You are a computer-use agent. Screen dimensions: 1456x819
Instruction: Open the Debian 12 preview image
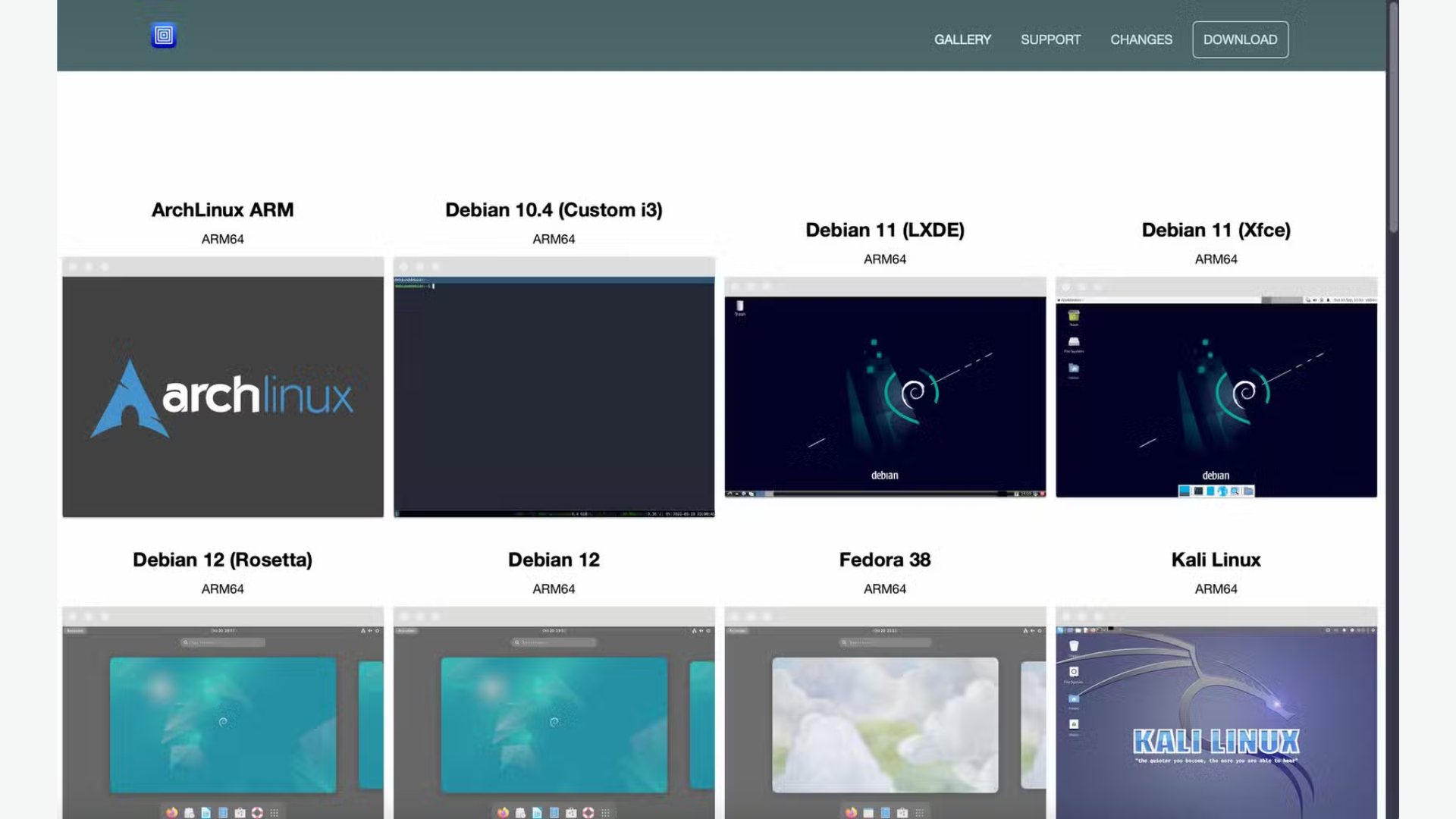[554, 713]
